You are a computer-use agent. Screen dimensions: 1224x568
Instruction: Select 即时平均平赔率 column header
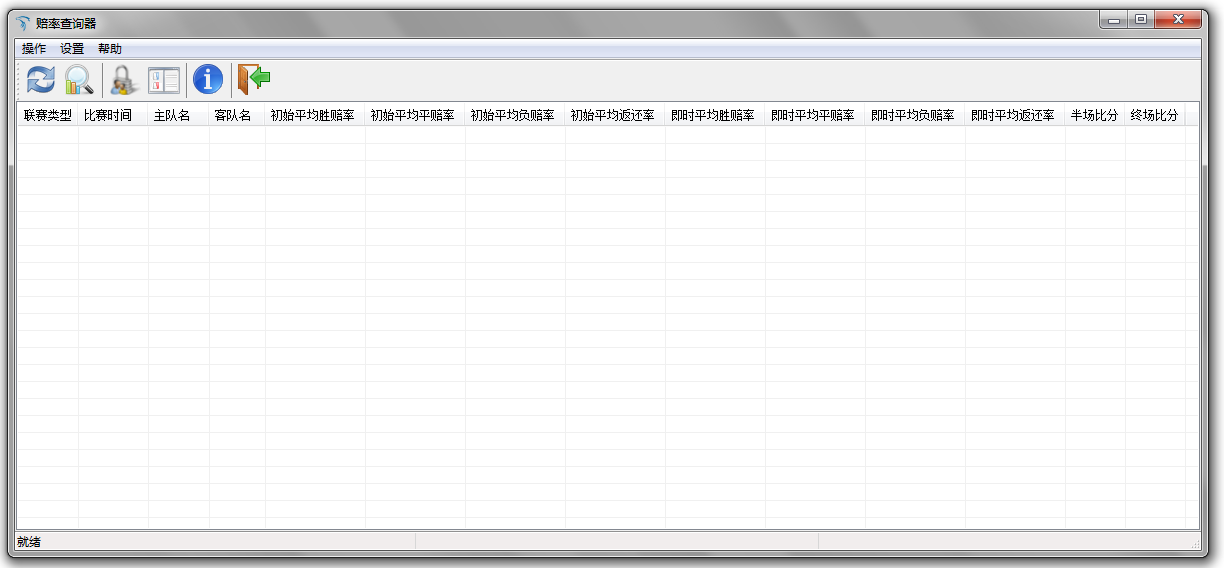pyautogui.click(x=815, y=115)
